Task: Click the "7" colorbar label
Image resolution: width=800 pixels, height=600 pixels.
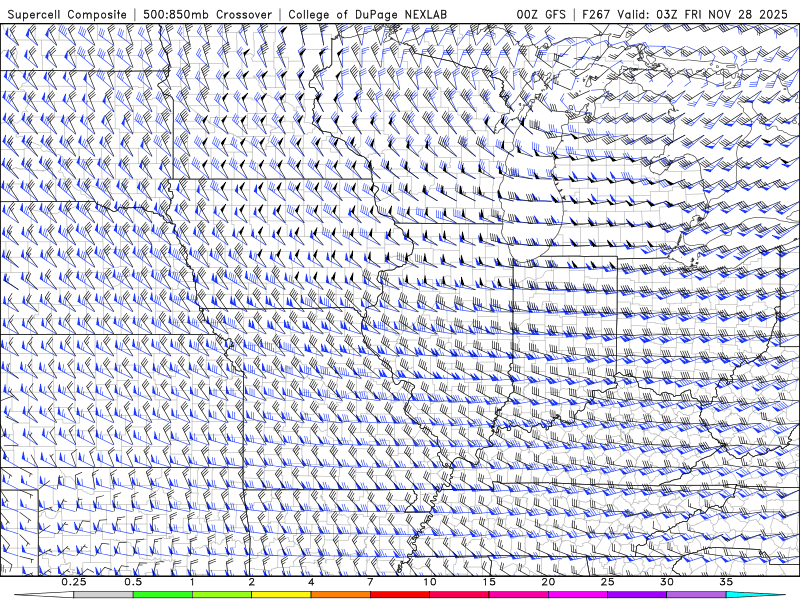Action: click(x=370, y=582)
